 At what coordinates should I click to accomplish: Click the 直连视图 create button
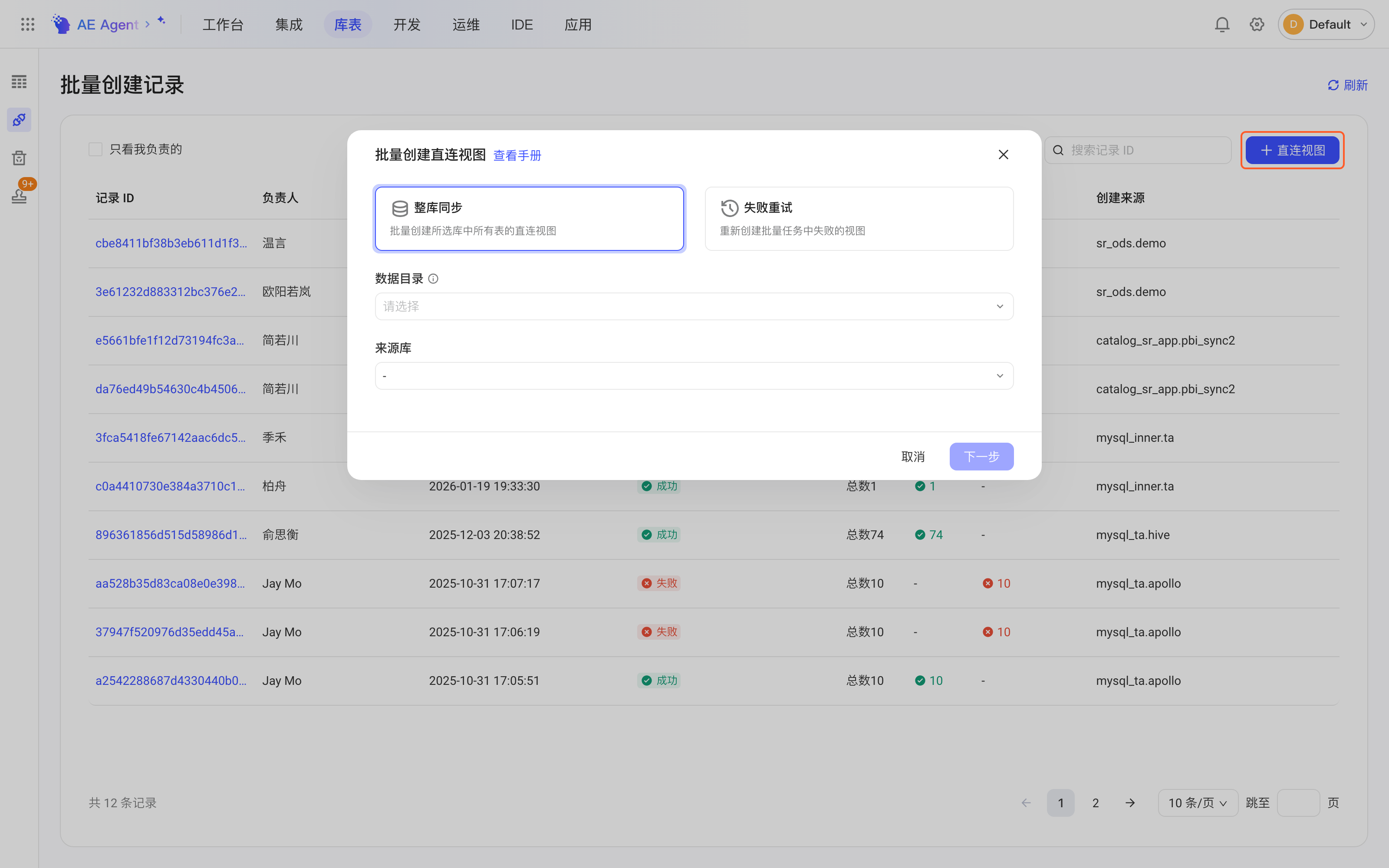pos(1293,150)
